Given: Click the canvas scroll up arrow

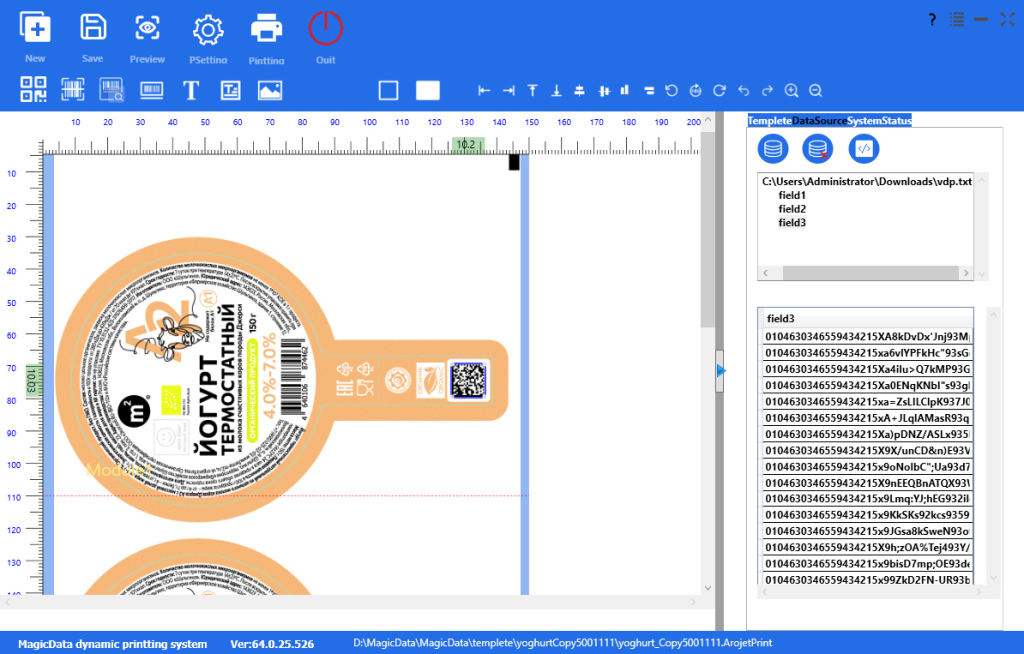Looking at the screenshot, I should tap(707, 120).
